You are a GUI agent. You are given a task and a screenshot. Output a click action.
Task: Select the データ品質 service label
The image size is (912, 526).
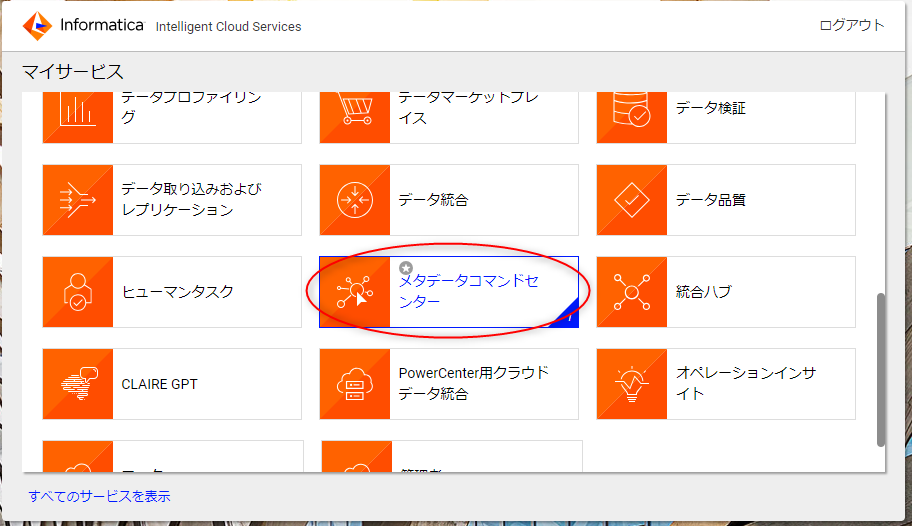coord(711,200)
